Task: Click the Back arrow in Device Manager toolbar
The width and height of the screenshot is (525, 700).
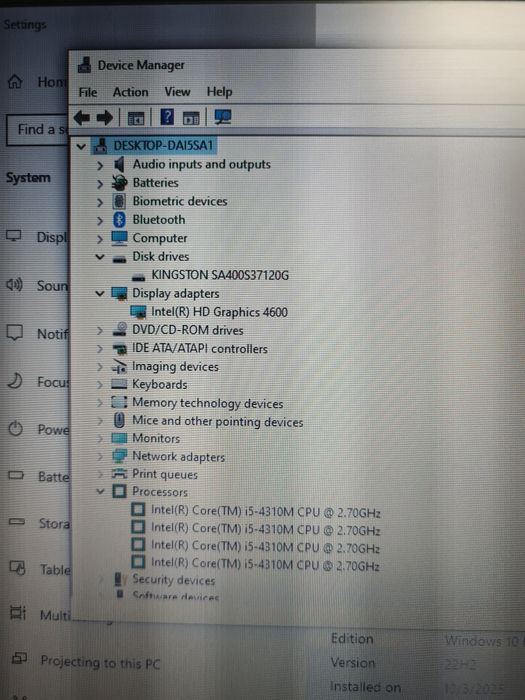Action: click(82, 118)
